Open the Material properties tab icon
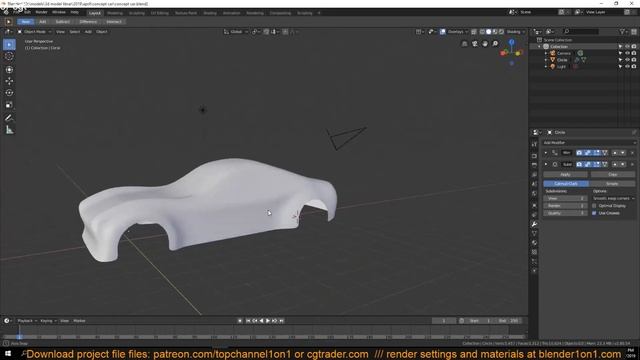The width and height of the screenshot is (640, 360). (534, 243)
